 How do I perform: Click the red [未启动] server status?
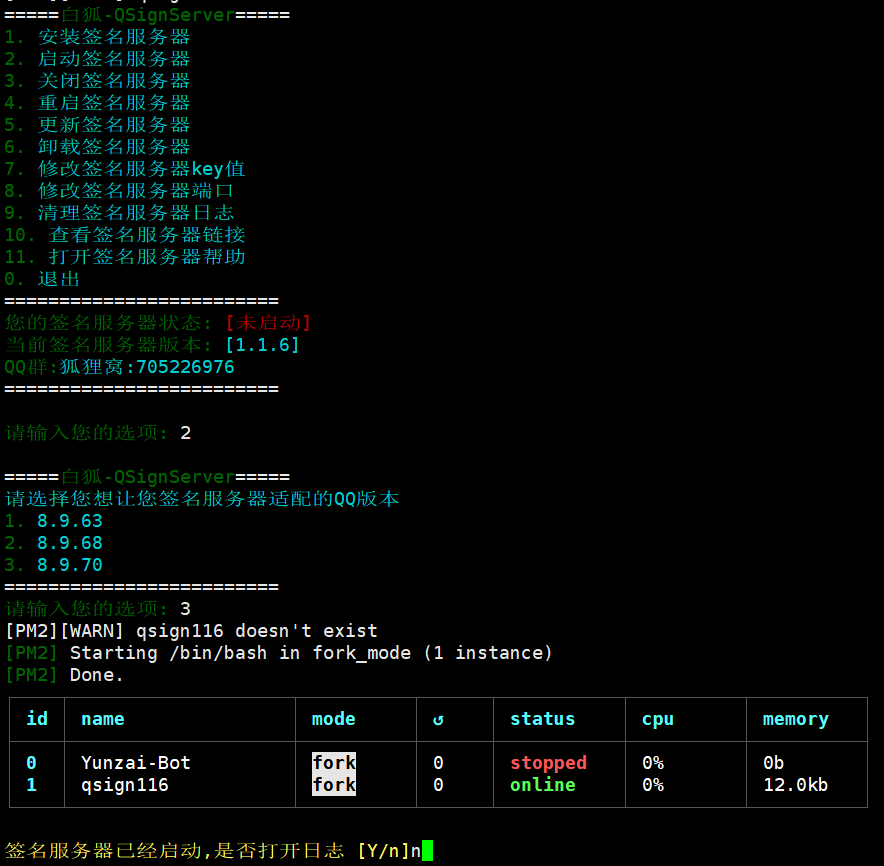pos(268,323)
